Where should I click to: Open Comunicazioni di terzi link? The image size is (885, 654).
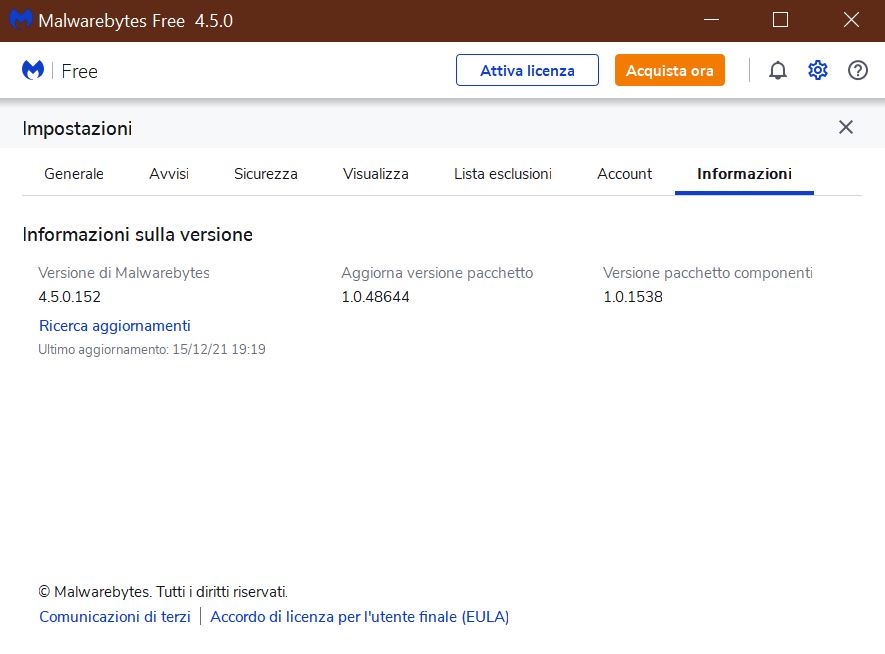coord(115,617)
